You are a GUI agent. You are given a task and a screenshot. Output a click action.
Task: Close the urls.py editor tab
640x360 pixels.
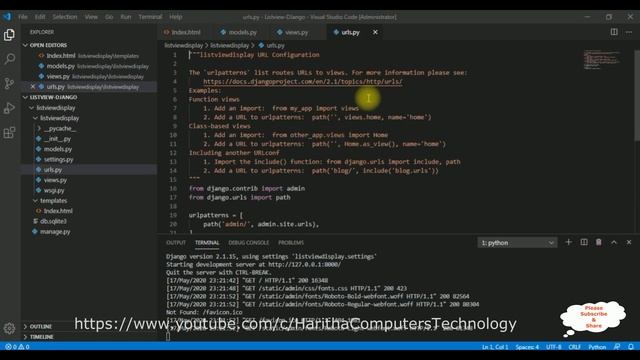point(375,32)
